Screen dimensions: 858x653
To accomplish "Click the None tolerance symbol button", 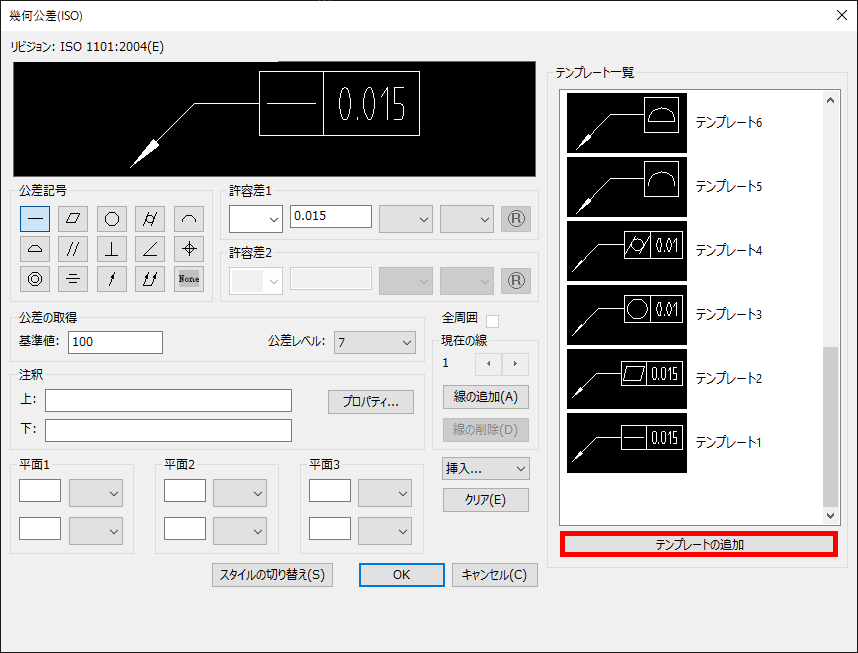I will pyautogui.click(x=189, y=279).
